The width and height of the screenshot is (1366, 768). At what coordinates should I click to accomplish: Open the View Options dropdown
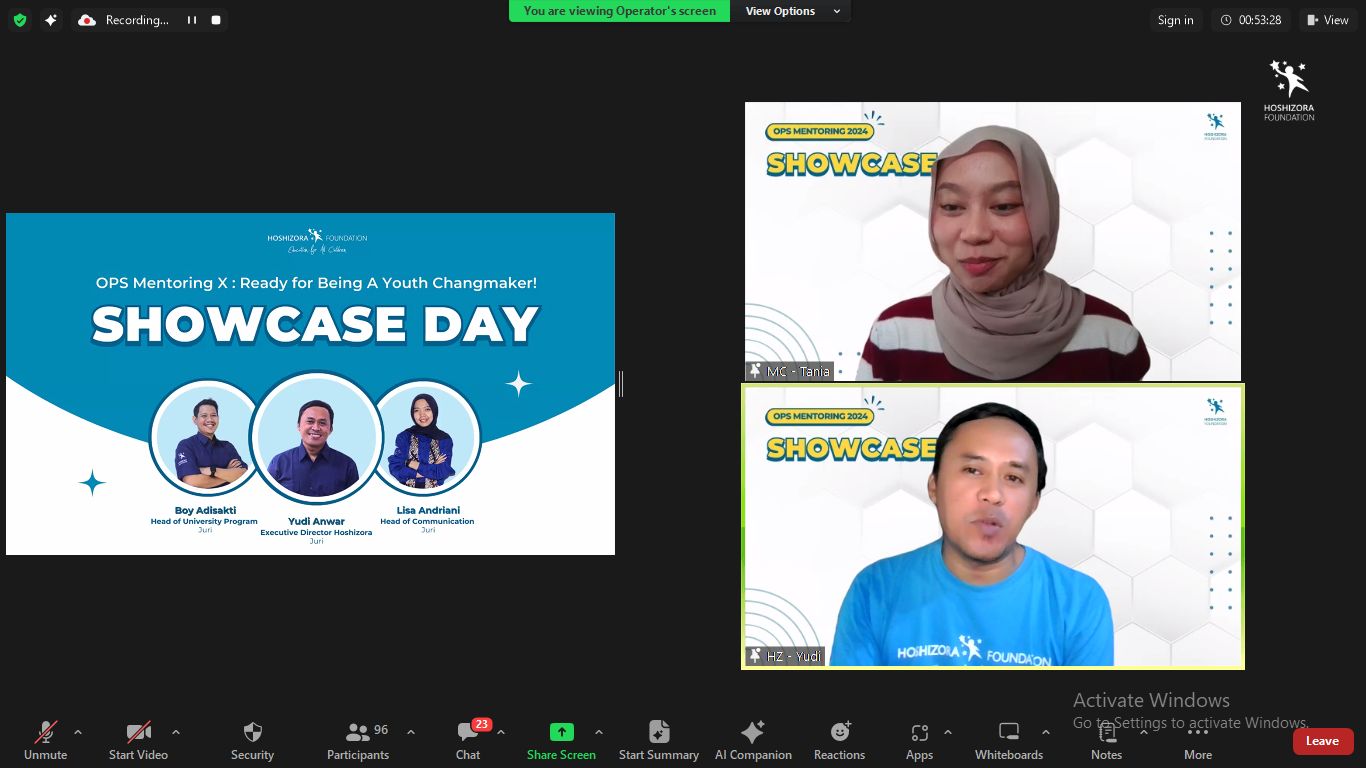(x=791, y=11)
